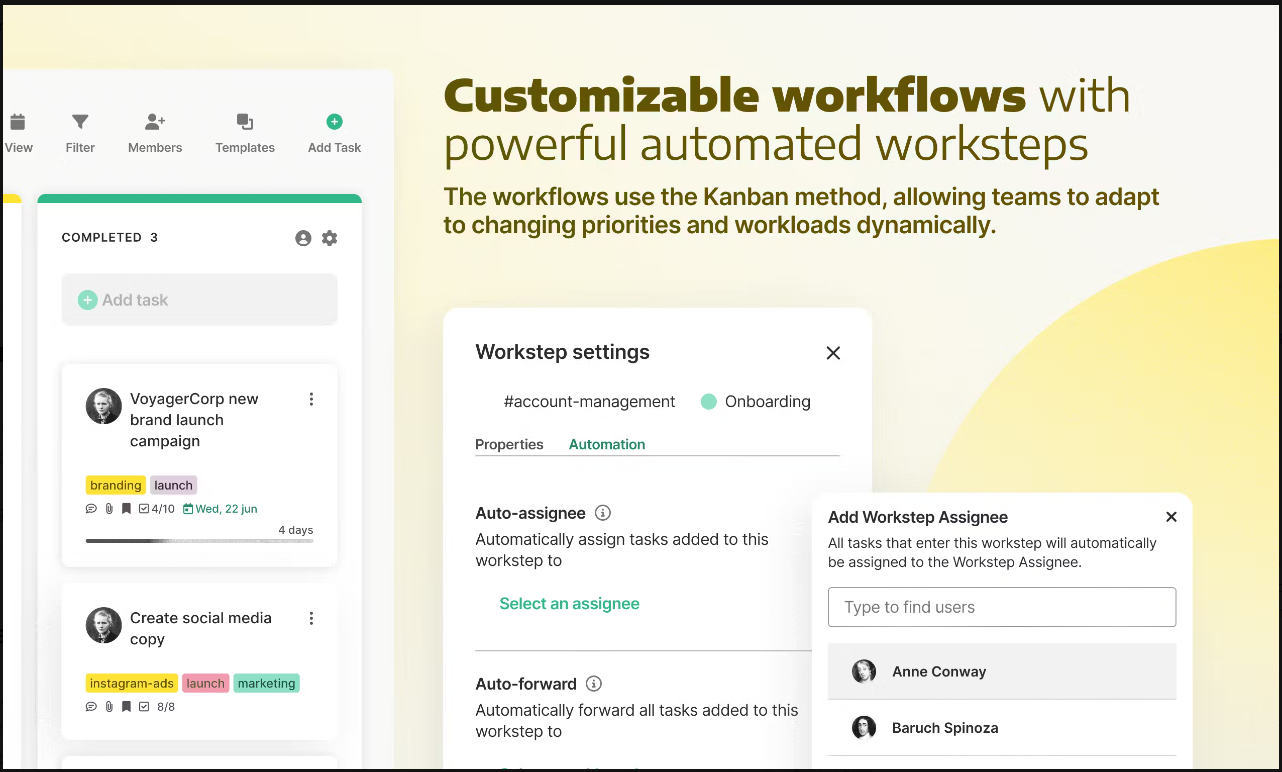Image resolution: width=1282 pixels, height=772 pixels.
Task: Select Anne Conway as assignee
Action: 1002,671
